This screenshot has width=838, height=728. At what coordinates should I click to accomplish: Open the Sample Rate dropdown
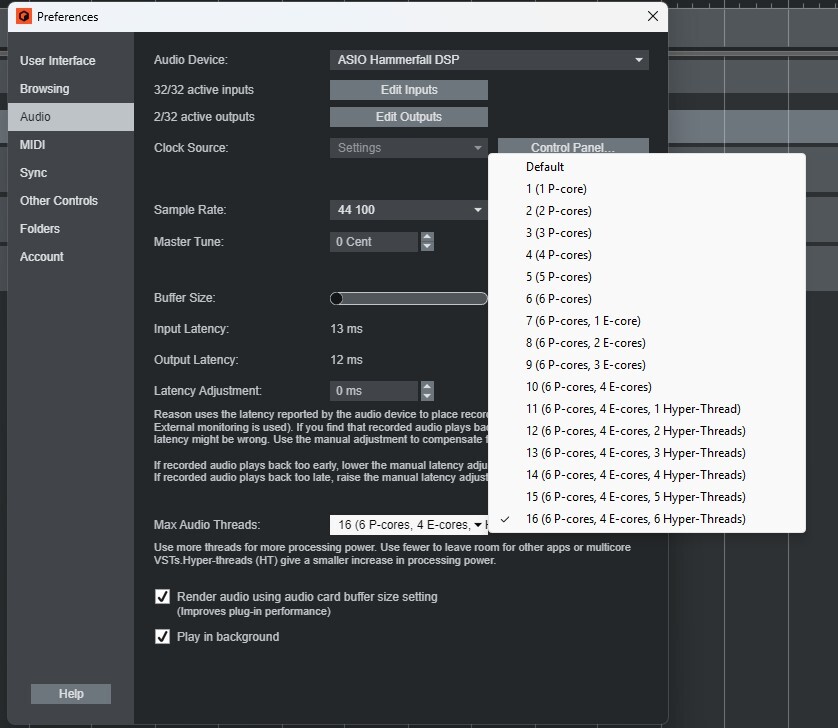408,209
